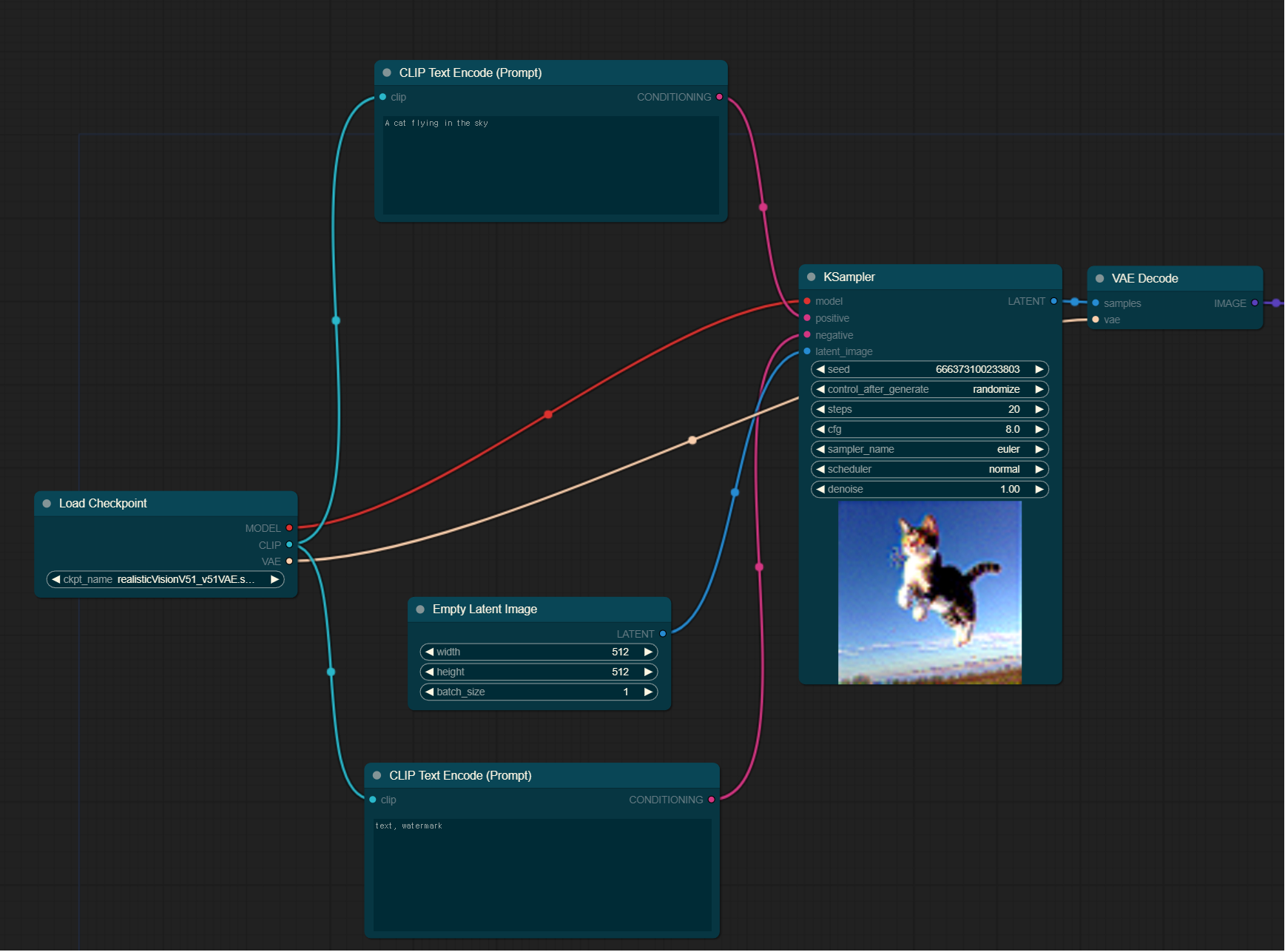
Task: Click the positive prompt text 'A cat flying in the sky'
Action: coord(436,123)
